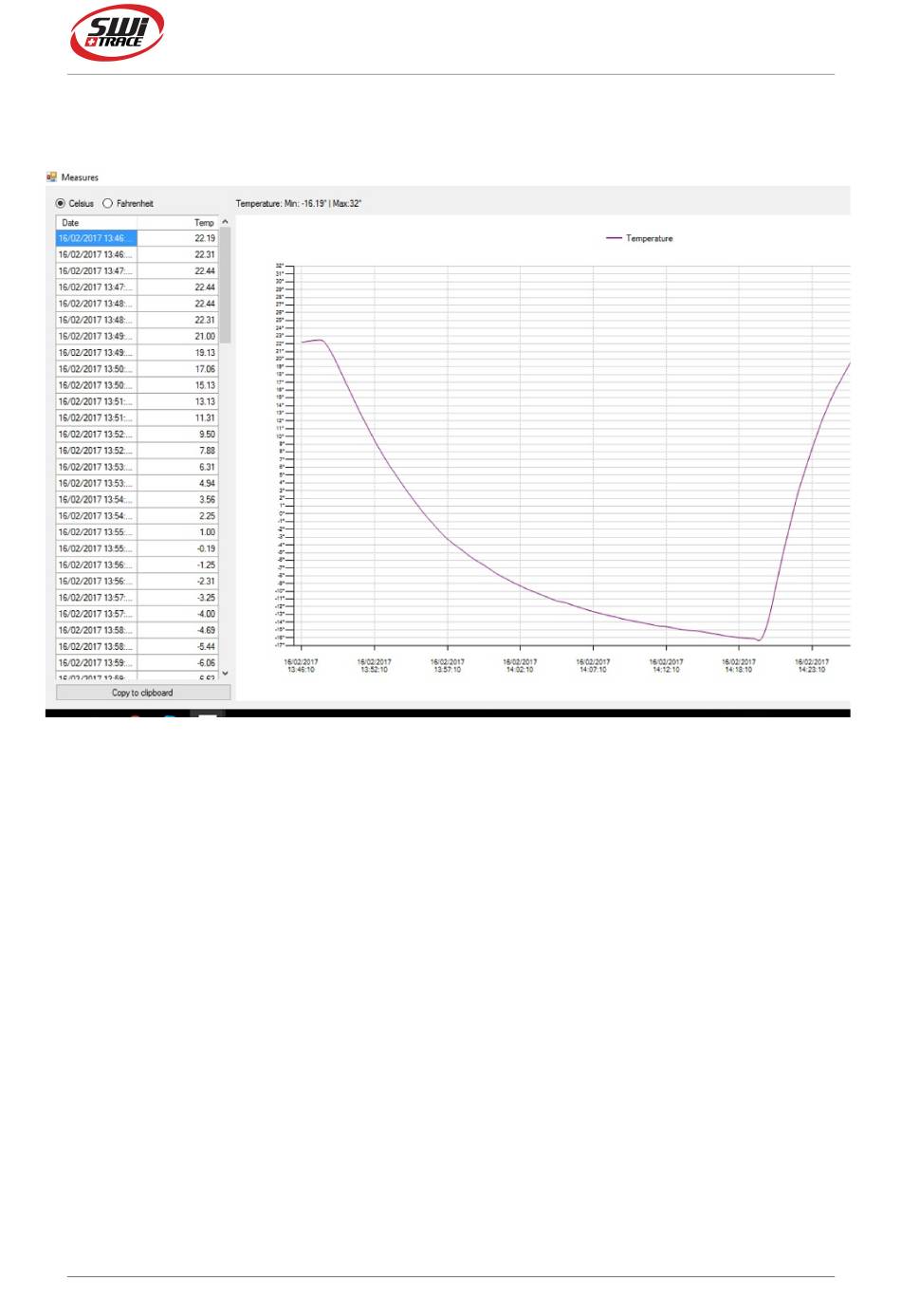Select the highlighted row with temp 22.19
Screen dimensions: 901x1316
pos(137,238)
